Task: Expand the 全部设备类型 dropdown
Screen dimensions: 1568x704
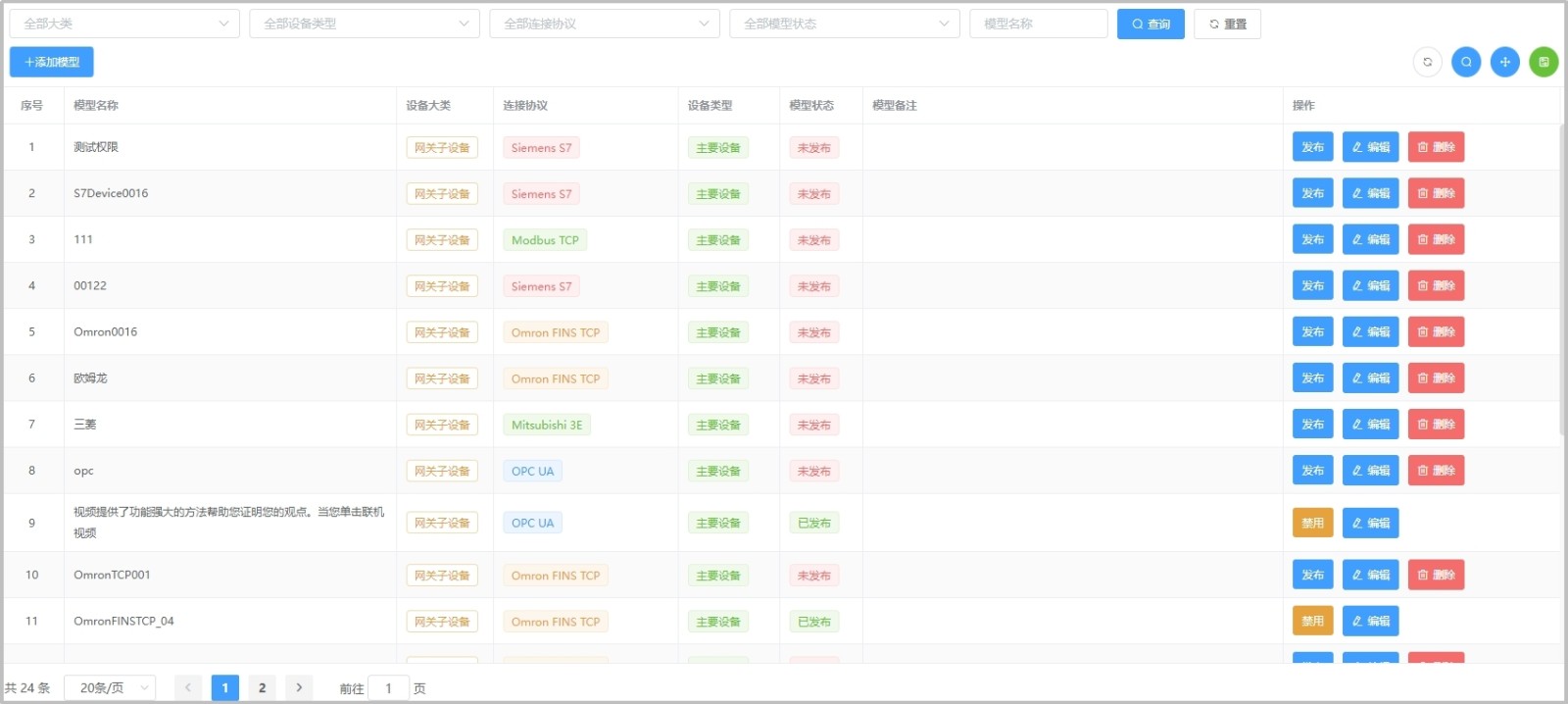Action: coord(365,24)
